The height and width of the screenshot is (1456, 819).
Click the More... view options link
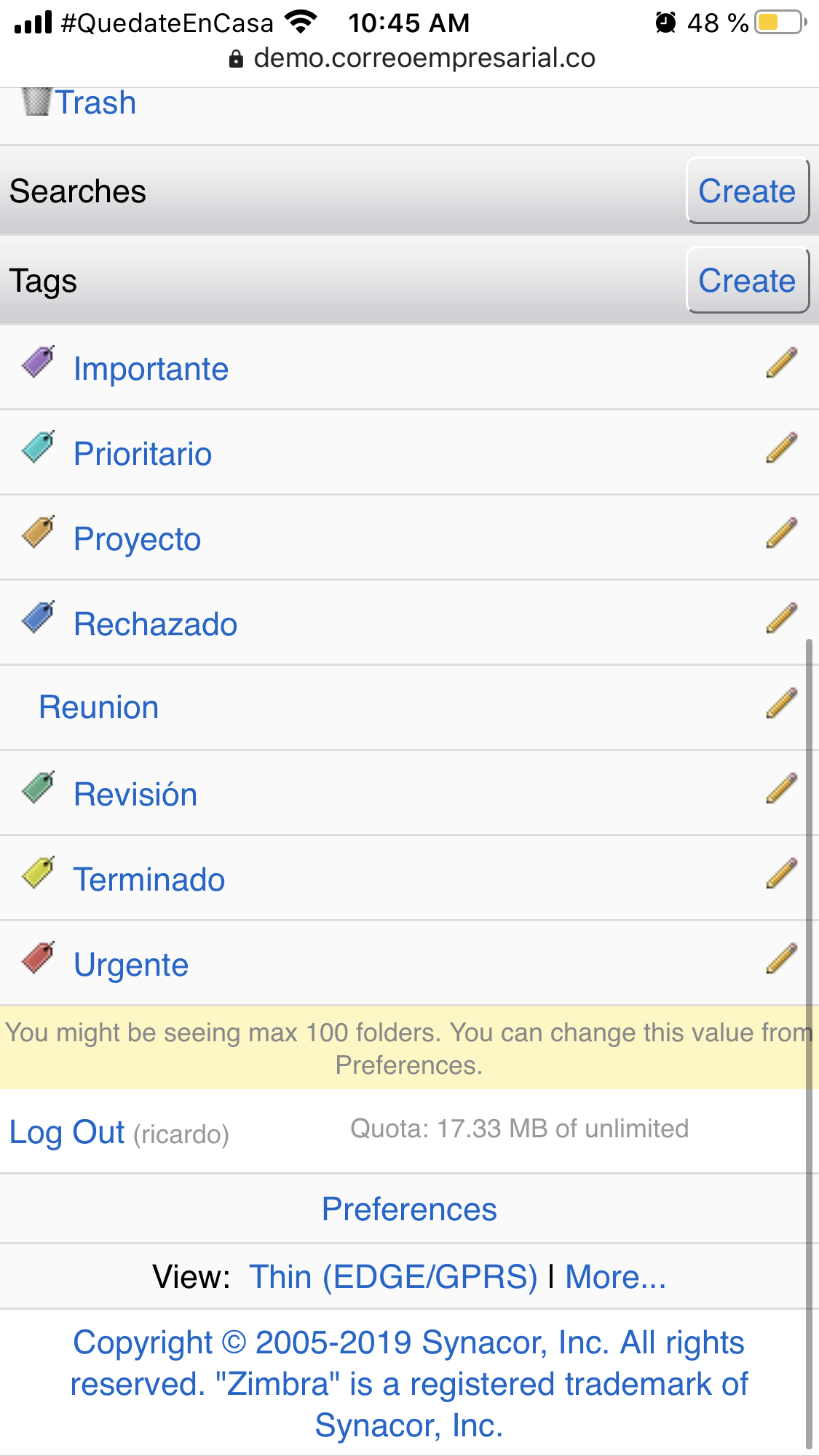pyautogui.click(x=615, y=1277)
